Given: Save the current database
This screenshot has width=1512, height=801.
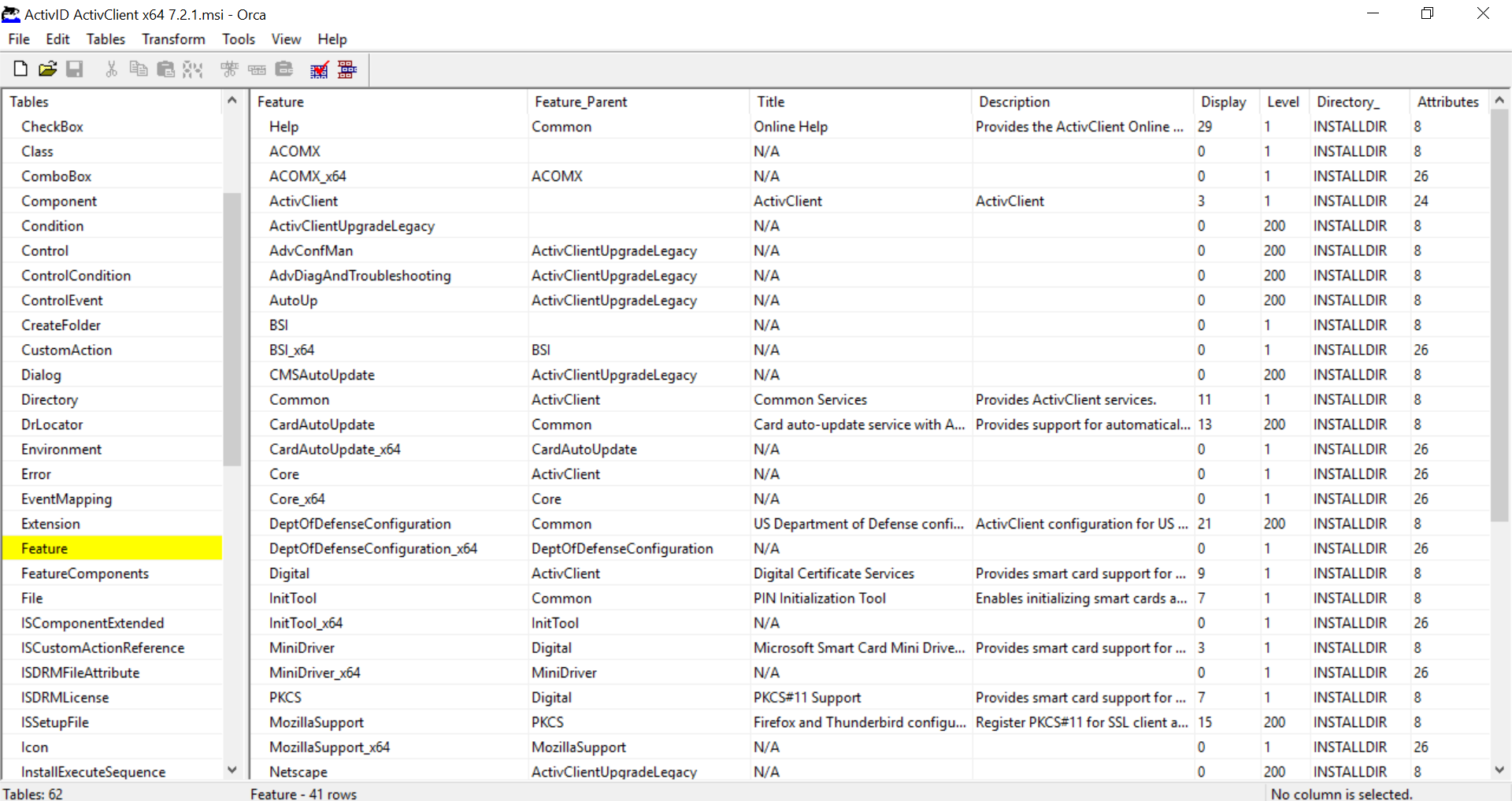Looking at the screenshot, I should [x=75, y=69].
